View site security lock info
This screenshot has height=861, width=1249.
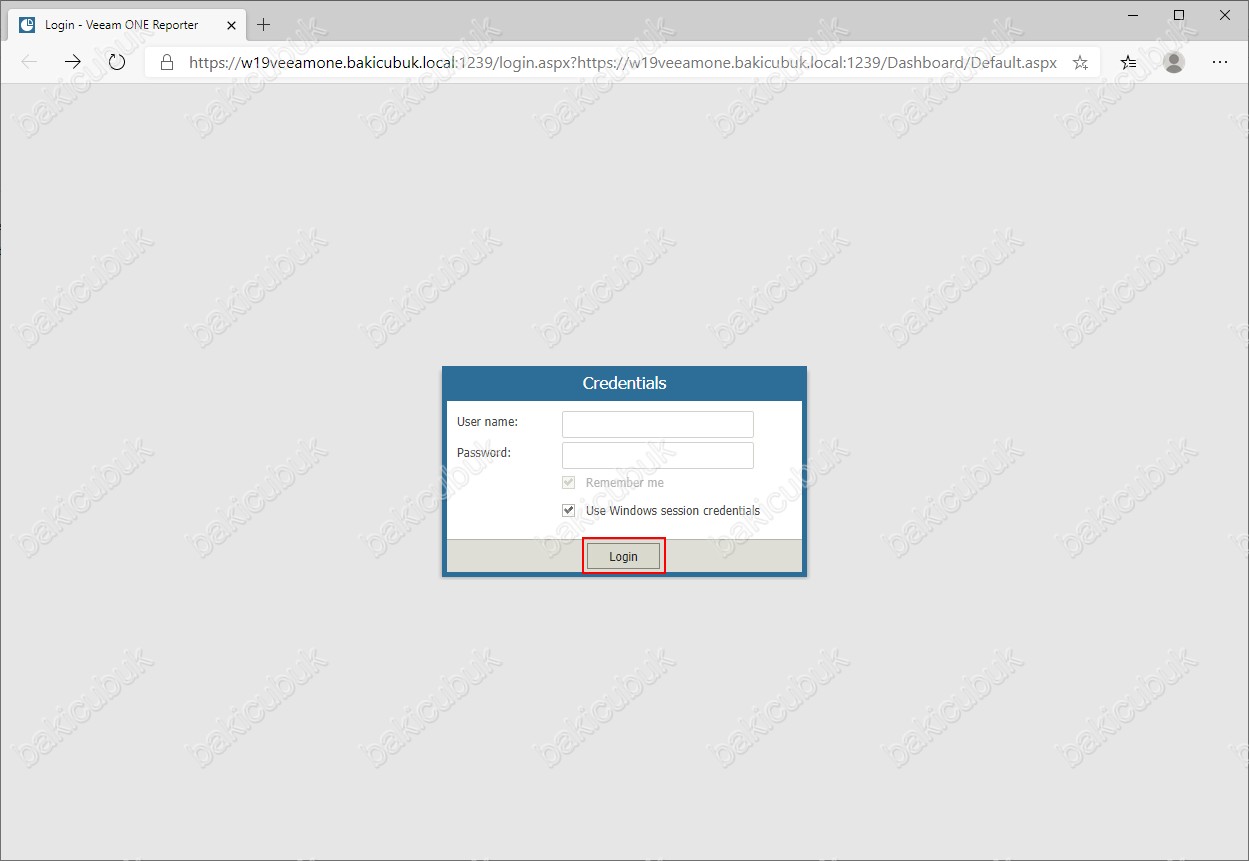(168, 62)
